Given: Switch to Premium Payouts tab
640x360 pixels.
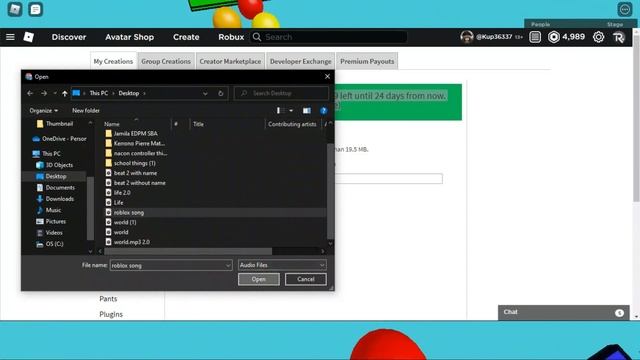Looking at the screenshot, I should point(367,61).
